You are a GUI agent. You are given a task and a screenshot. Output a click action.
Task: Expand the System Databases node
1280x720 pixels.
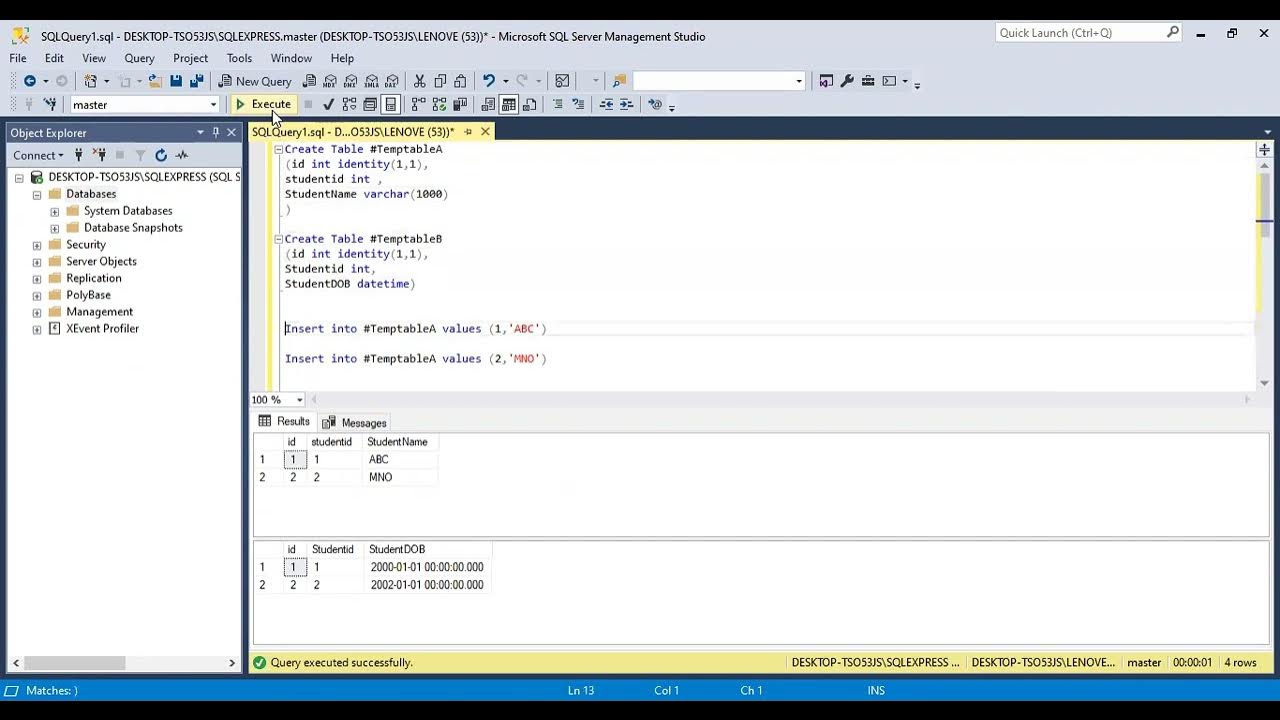[x=55, y=211]
